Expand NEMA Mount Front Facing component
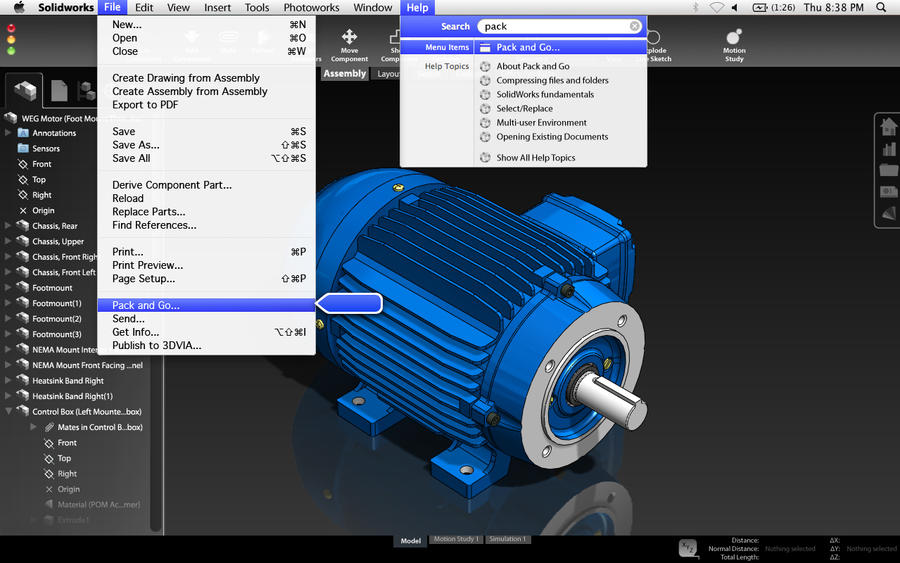 coord(8,365)
